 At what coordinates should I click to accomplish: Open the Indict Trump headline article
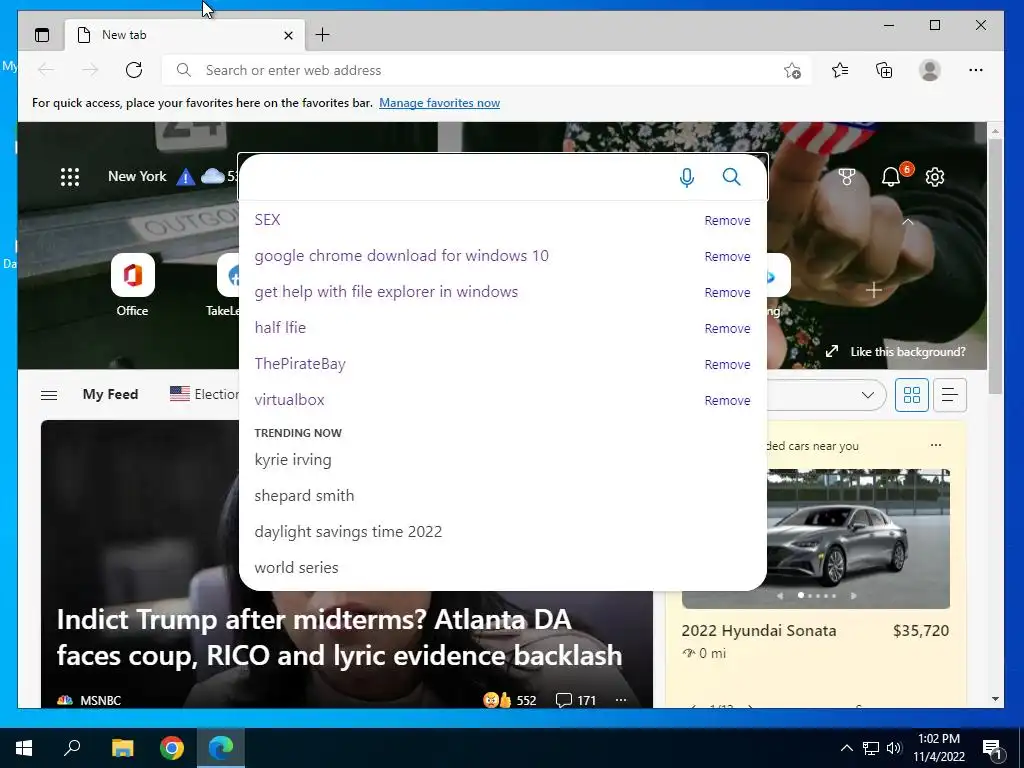click(339, 637)
